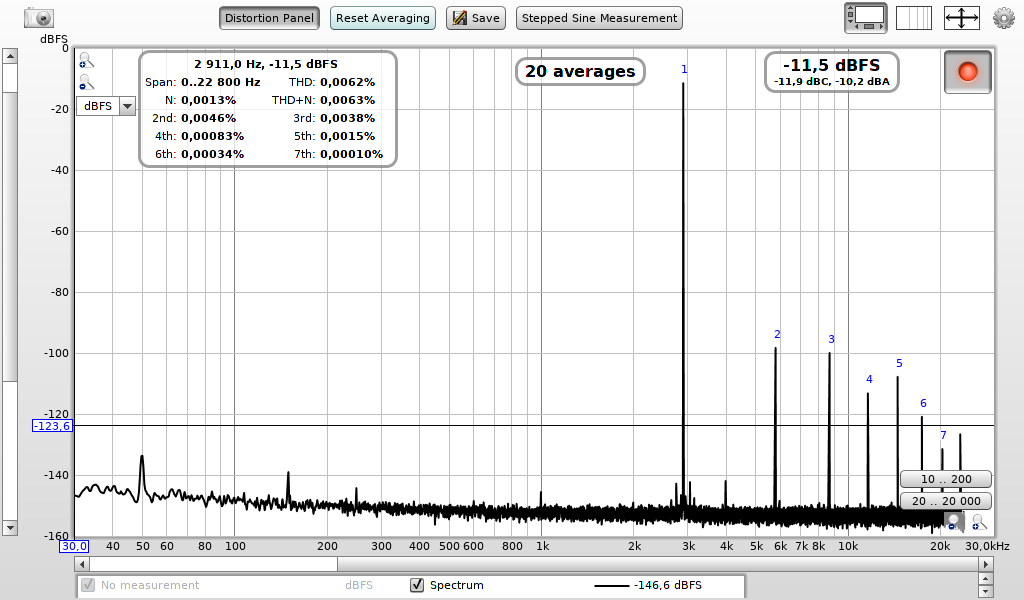Screen dimensions: 1024x600
Task: Click the 6th harmonic value 0,00034%
Action: point(212,155)
